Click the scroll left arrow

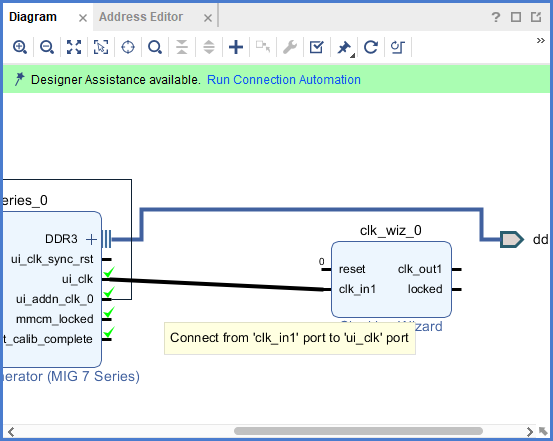point(11,431)
